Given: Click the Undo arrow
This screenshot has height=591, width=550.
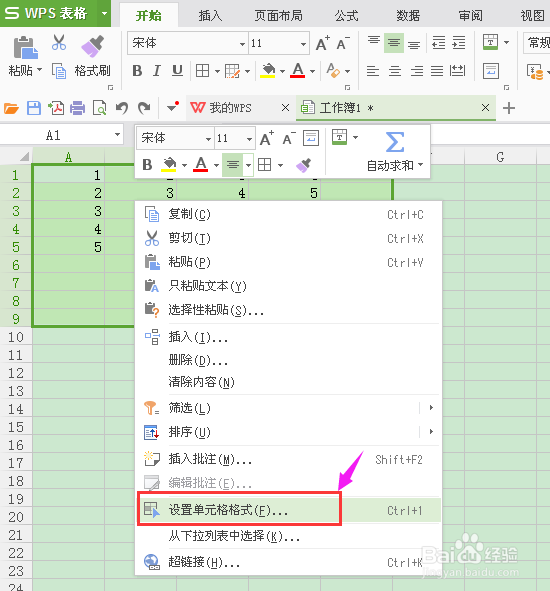Looking at the screenshot, I should coord(122,108).
